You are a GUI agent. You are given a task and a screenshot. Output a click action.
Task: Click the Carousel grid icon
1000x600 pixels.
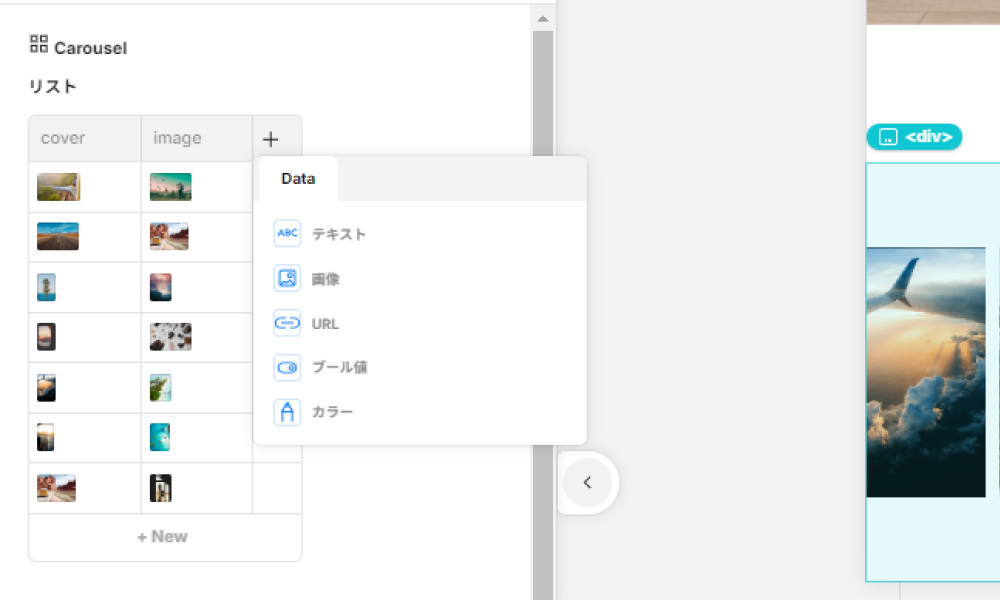tap(39, 44)
